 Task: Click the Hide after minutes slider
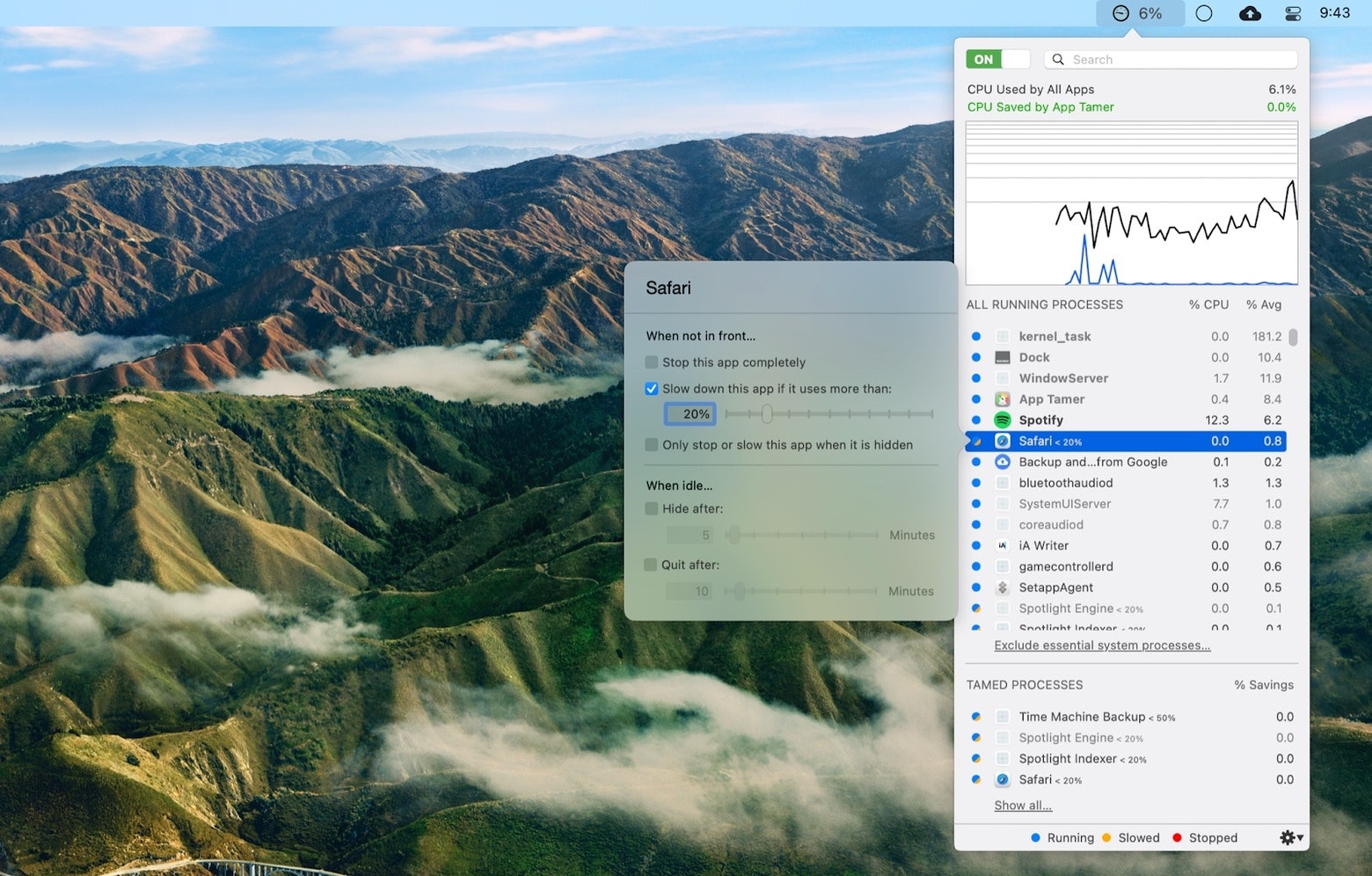pos(801,535)
